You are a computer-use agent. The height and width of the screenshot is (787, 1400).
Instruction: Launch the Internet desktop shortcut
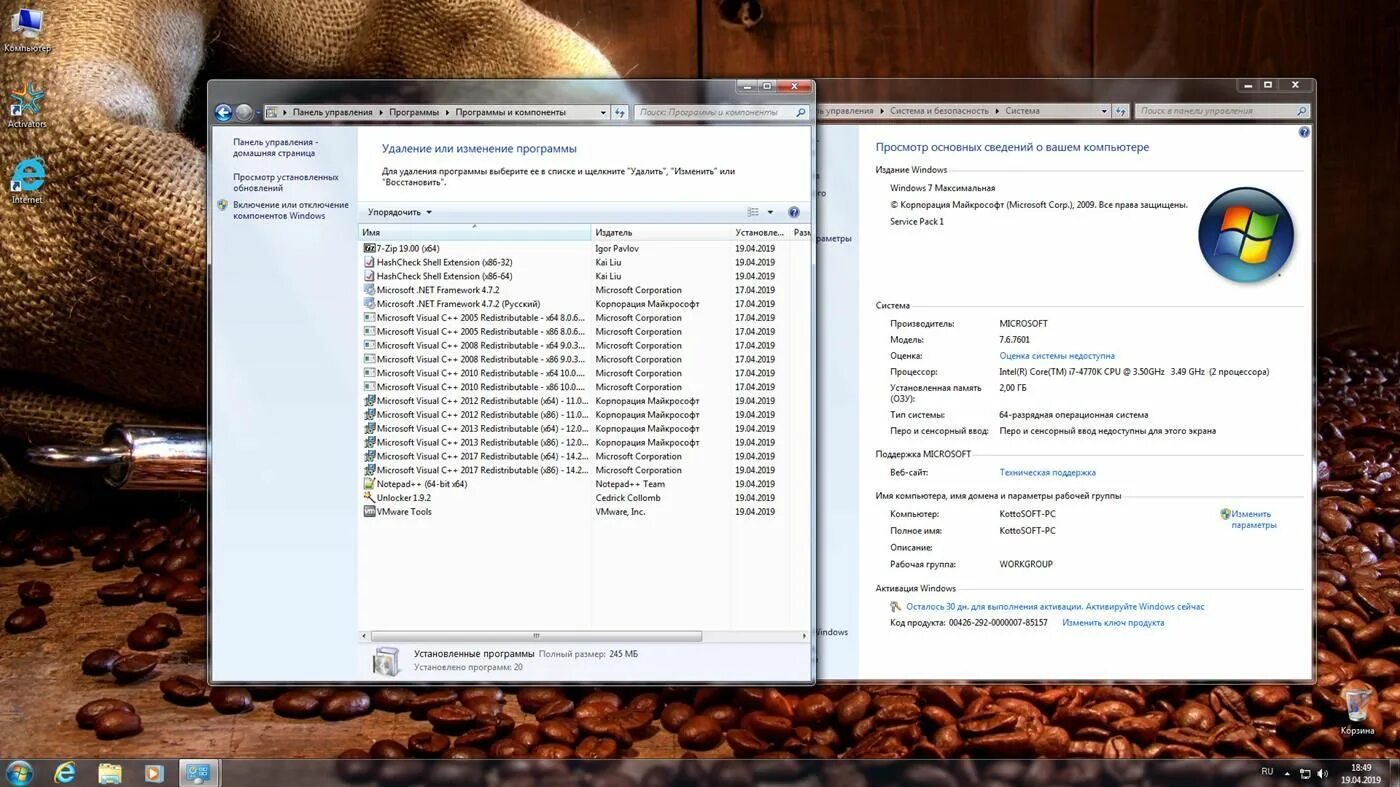tap(27, 180)
